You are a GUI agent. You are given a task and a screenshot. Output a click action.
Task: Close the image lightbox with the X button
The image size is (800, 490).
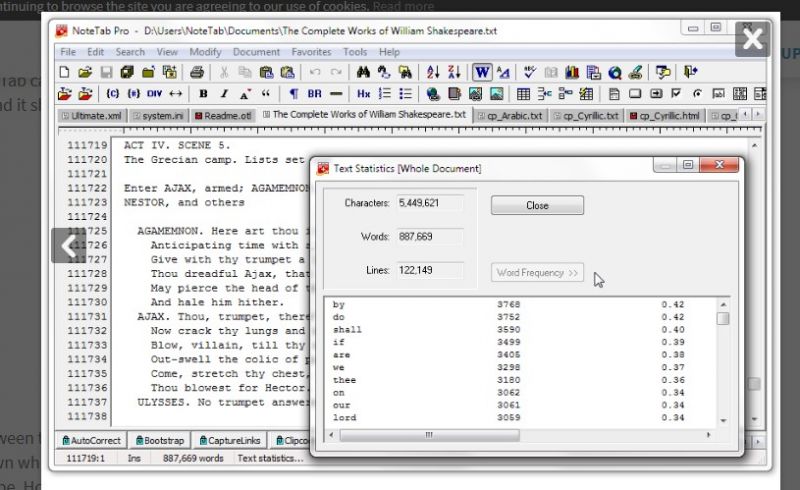(x=752, y=39)
